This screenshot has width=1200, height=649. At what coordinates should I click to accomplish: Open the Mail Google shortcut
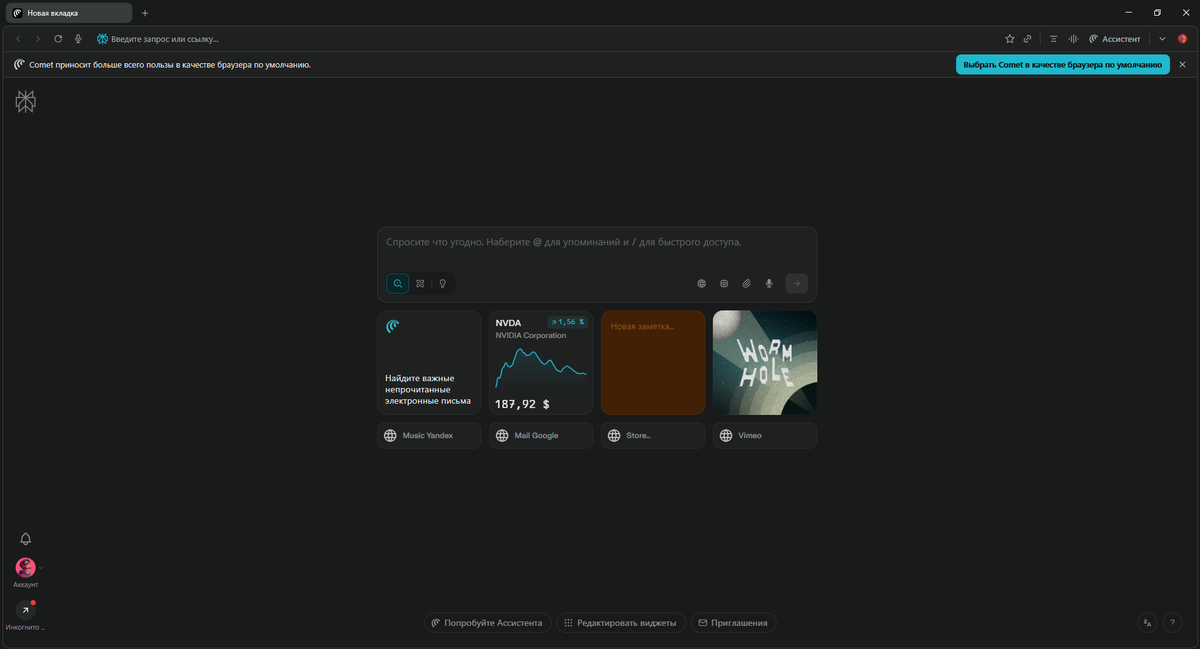(x=541, y=436)
